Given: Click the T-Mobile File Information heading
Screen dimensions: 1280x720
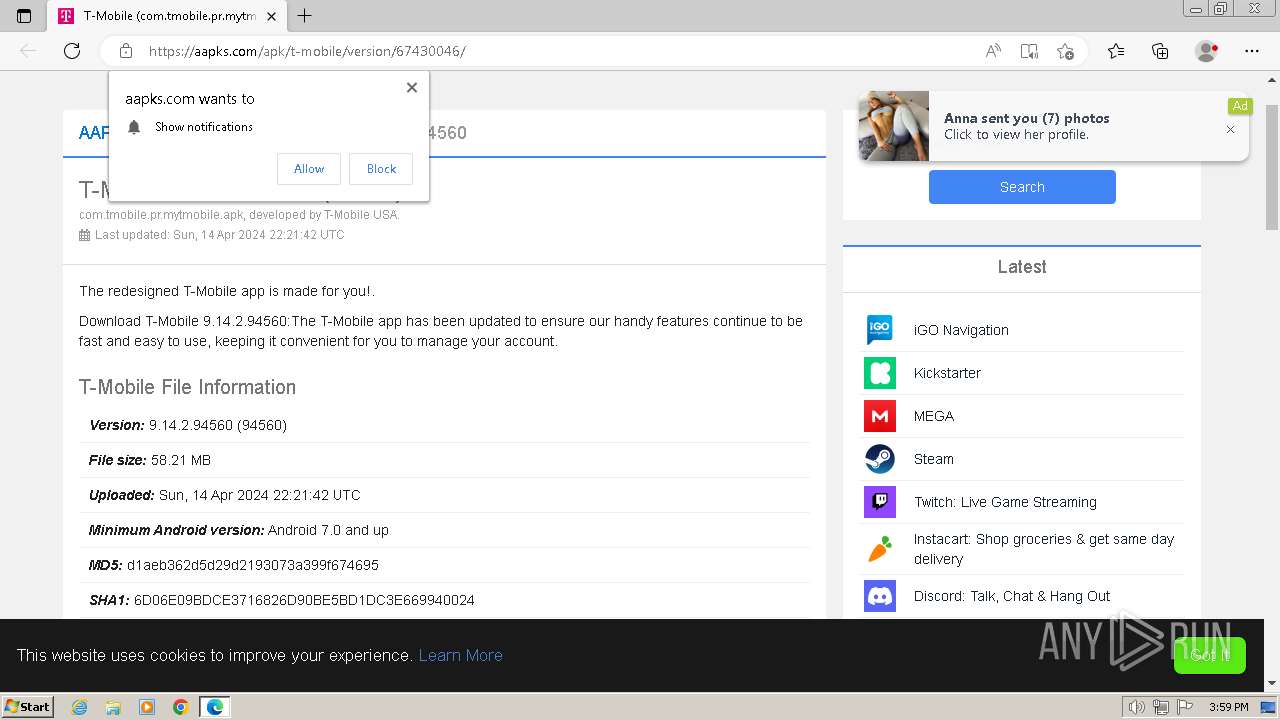Looking at the screenshot, I should coord(187,387).
